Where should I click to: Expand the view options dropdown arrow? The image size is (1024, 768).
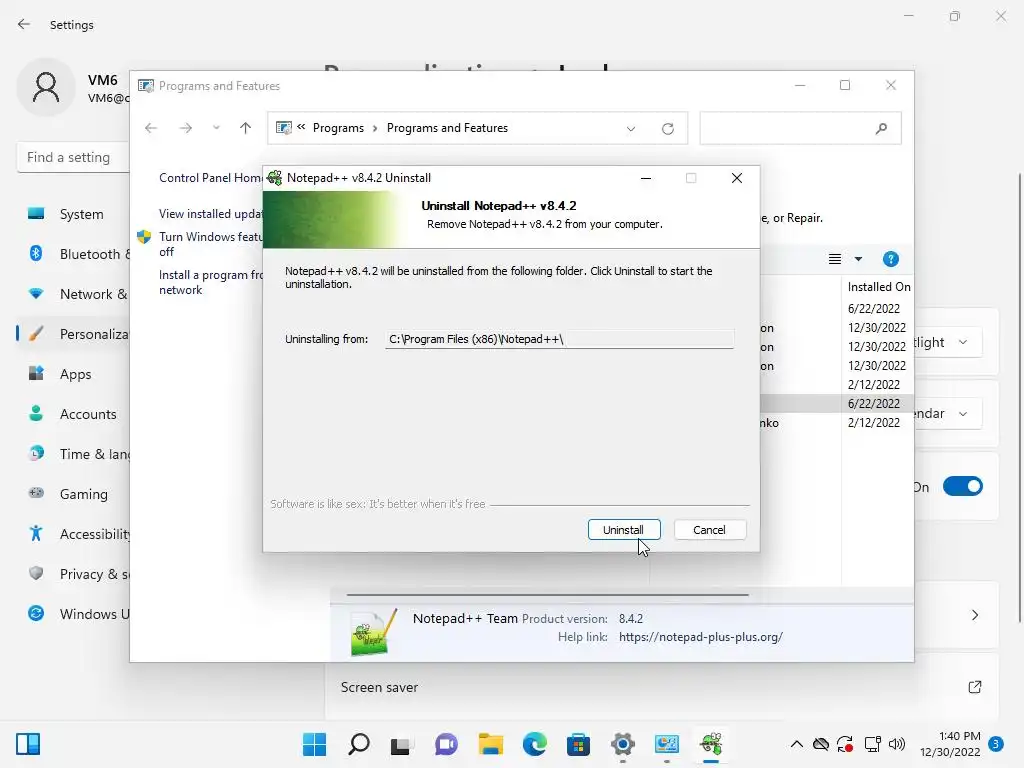(x=859, y=259)
